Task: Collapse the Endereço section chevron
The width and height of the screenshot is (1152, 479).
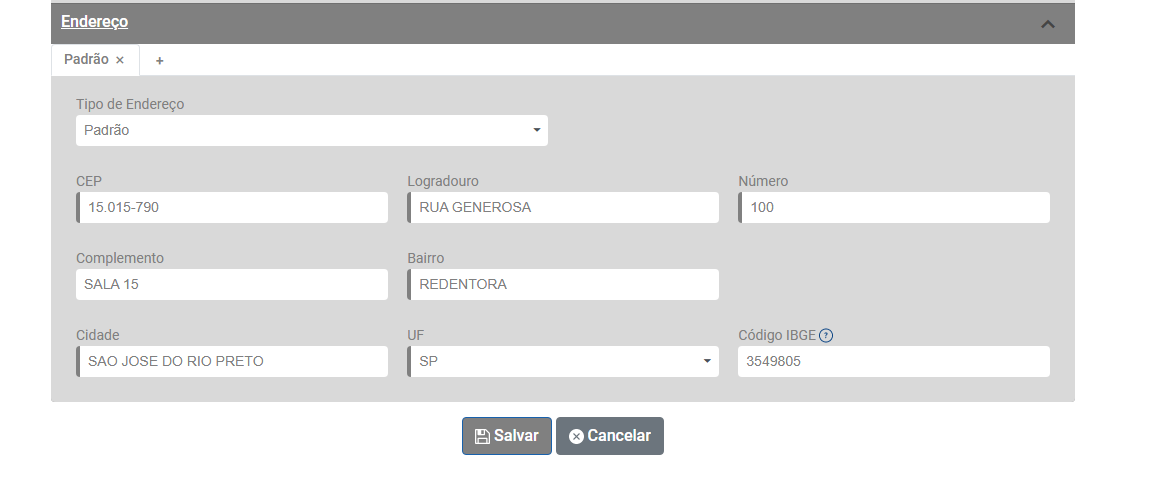Action: coord(1047,24)
